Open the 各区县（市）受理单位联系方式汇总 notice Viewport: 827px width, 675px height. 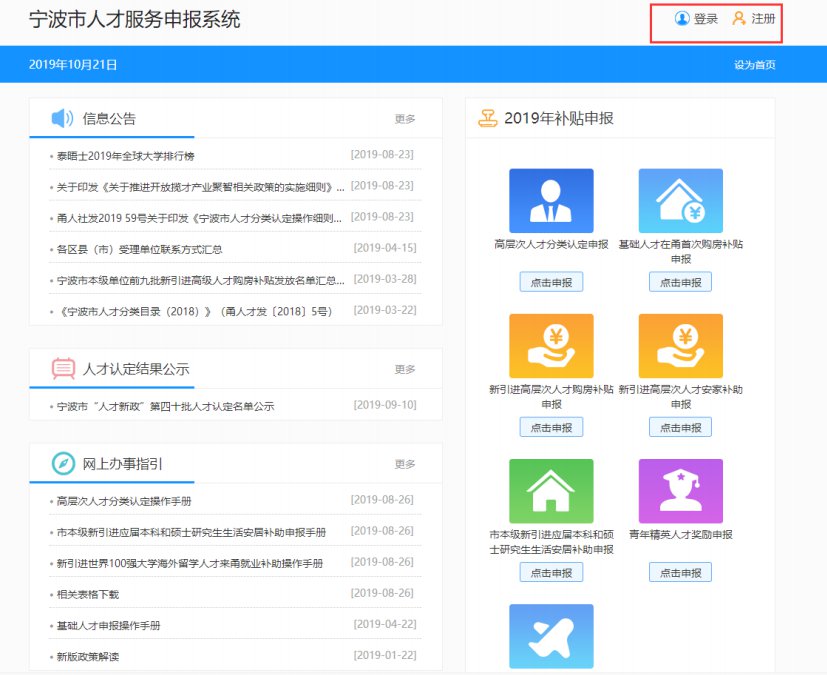click(x=139, y=249)
